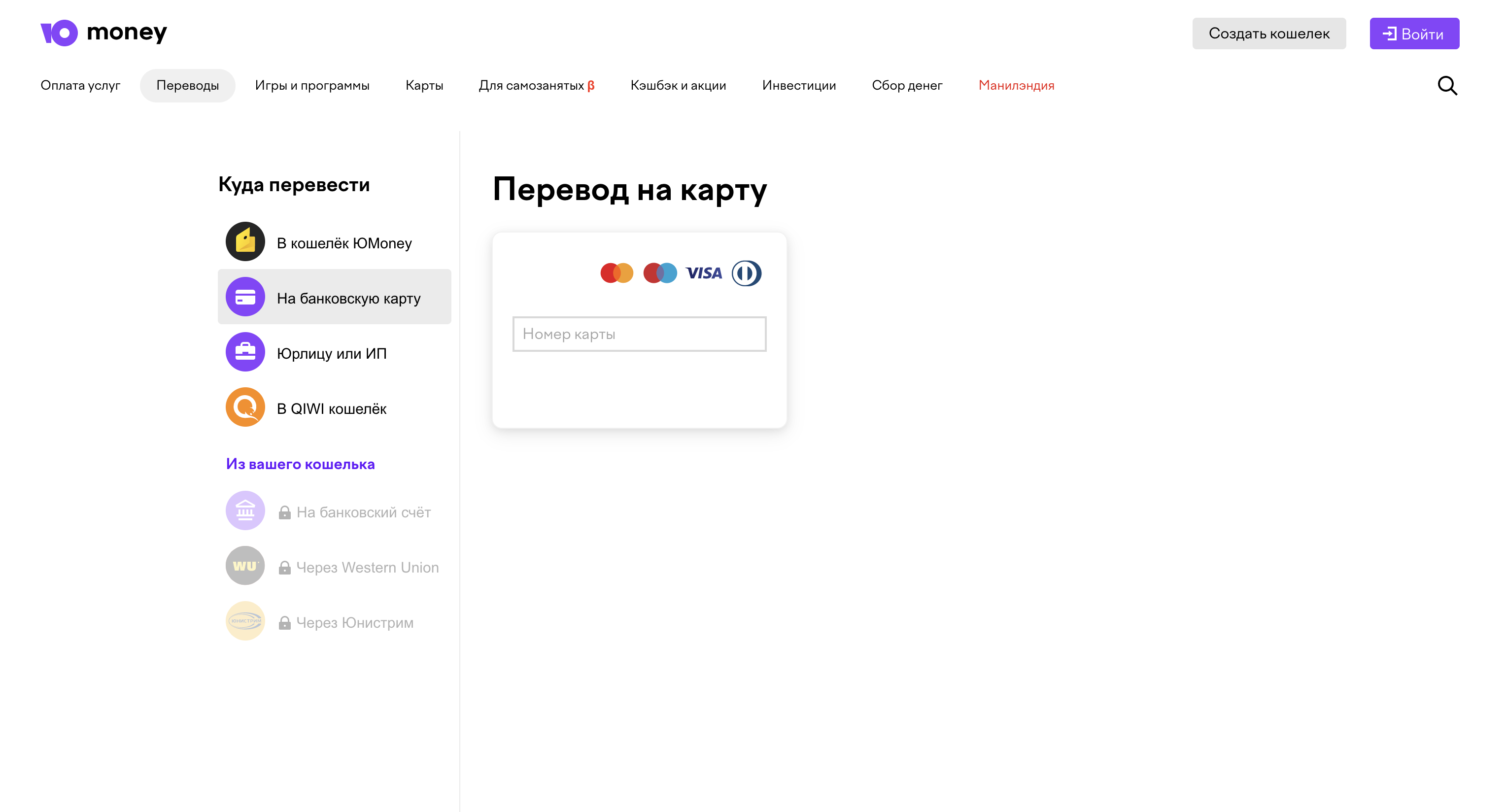The width and height of the screenshot is (1506, 812).
Task: Select locked Через Юнистрим option
Action: [335, 622]
